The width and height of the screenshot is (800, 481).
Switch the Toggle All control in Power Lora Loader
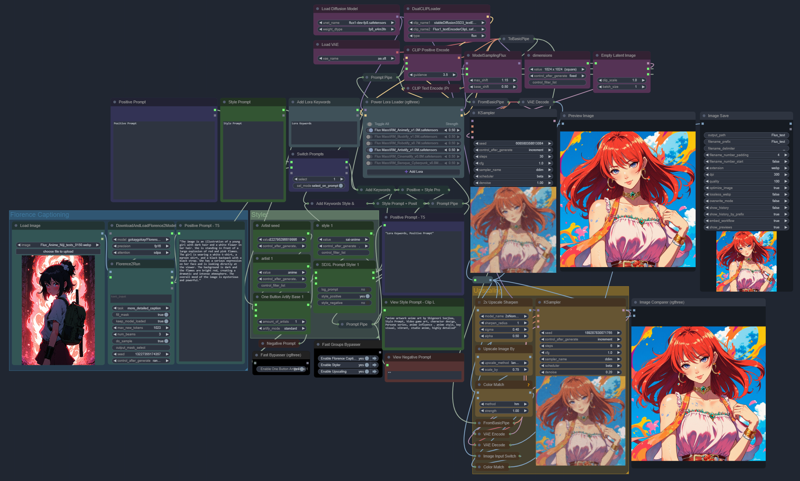click(370, 124)
